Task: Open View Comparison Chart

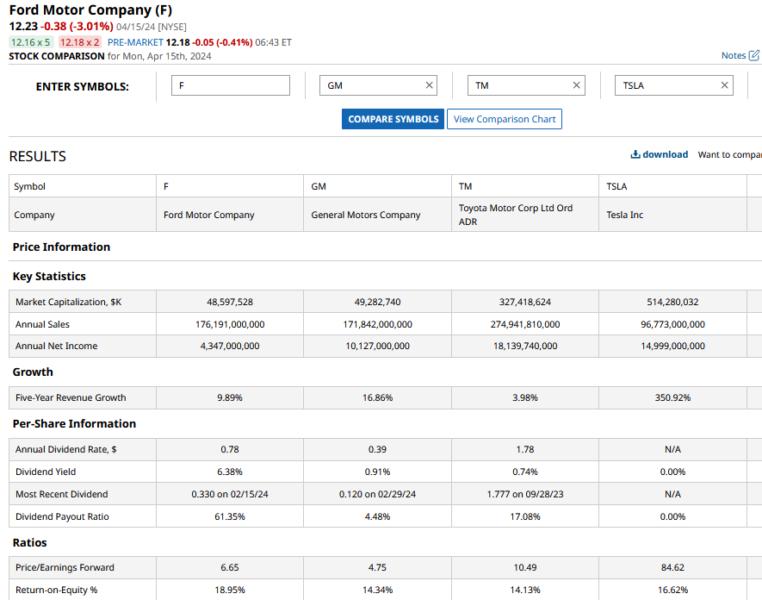Action: [504, 119]
